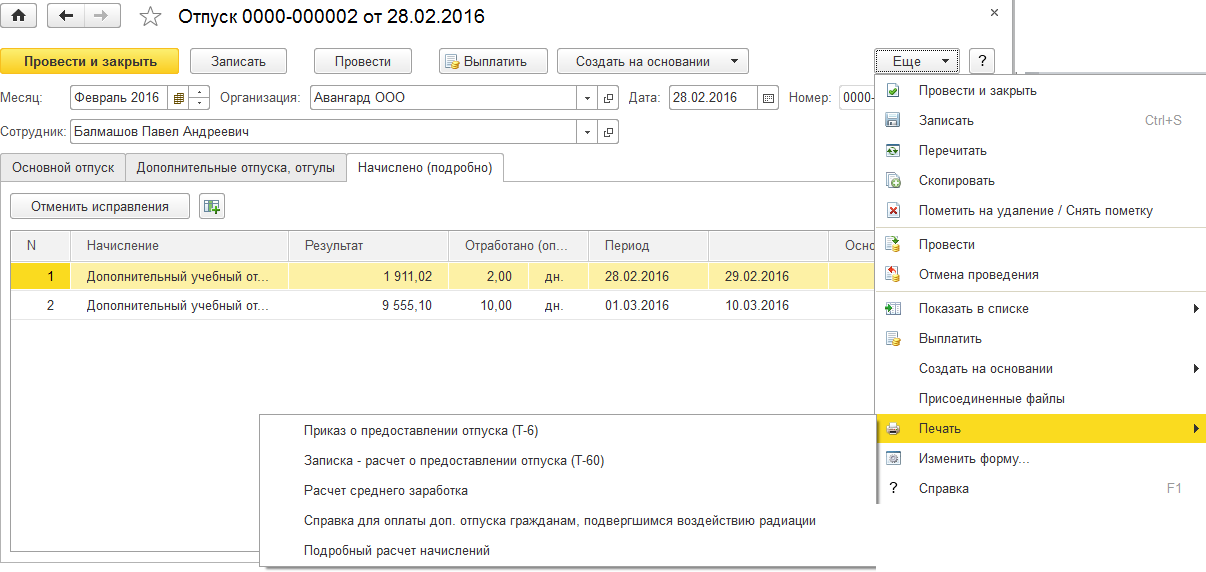The height and width of the screenshot is (572, 1206).
Task: Select the period end cell 29.02.2016
Action: 768,276
